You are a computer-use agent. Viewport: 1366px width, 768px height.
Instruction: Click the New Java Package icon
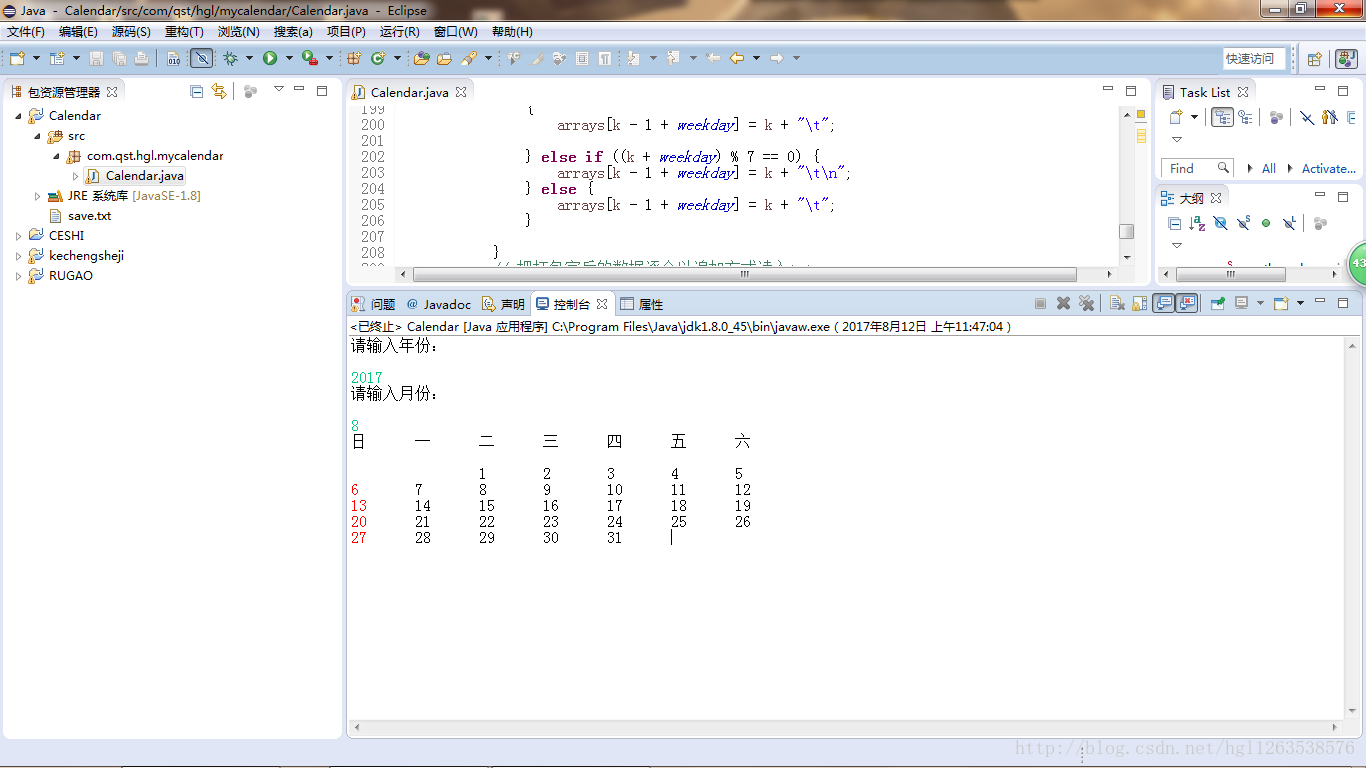[353, 58]
